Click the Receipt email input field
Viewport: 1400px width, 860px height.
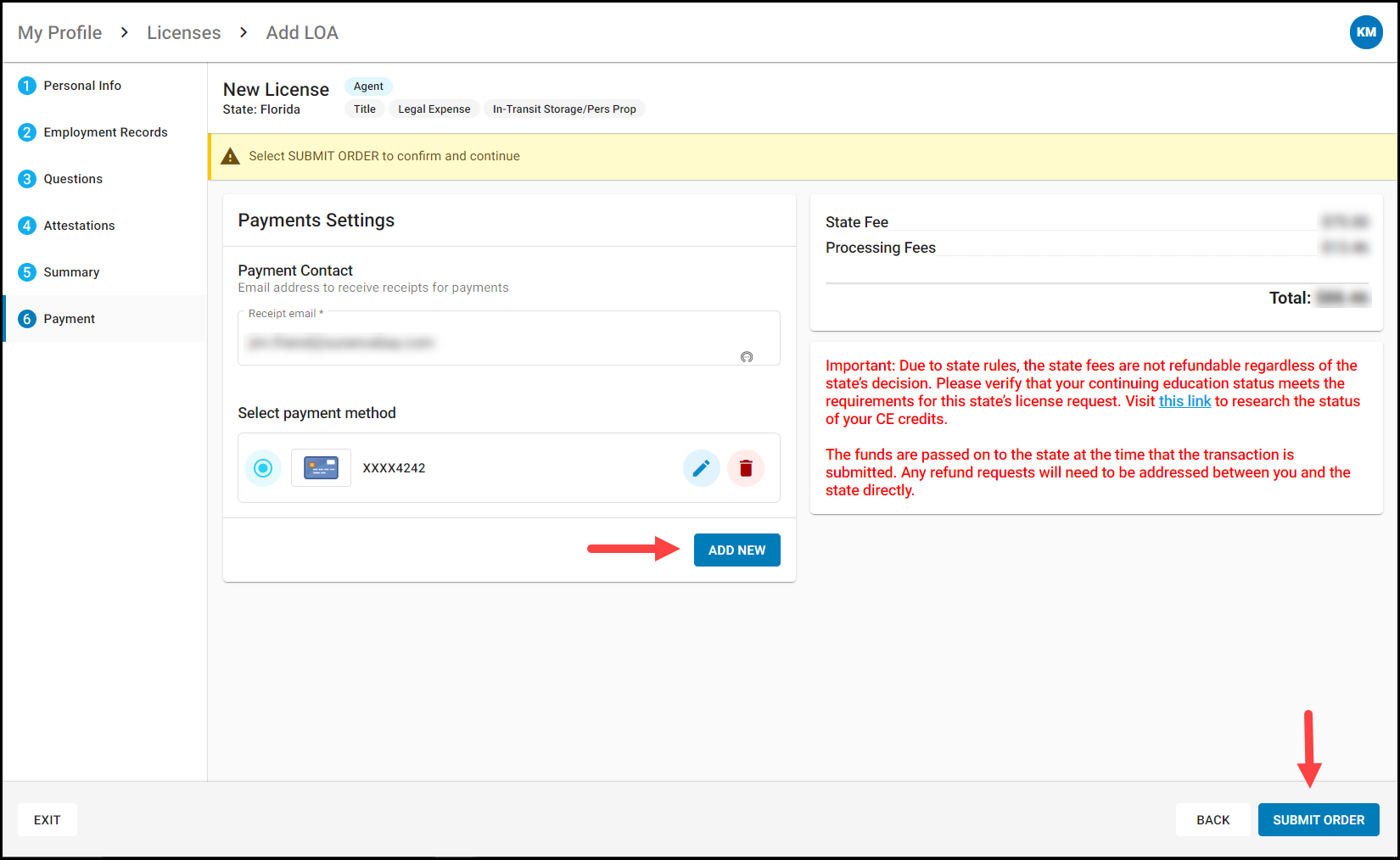pyautogui.click(x=509, y=339)
